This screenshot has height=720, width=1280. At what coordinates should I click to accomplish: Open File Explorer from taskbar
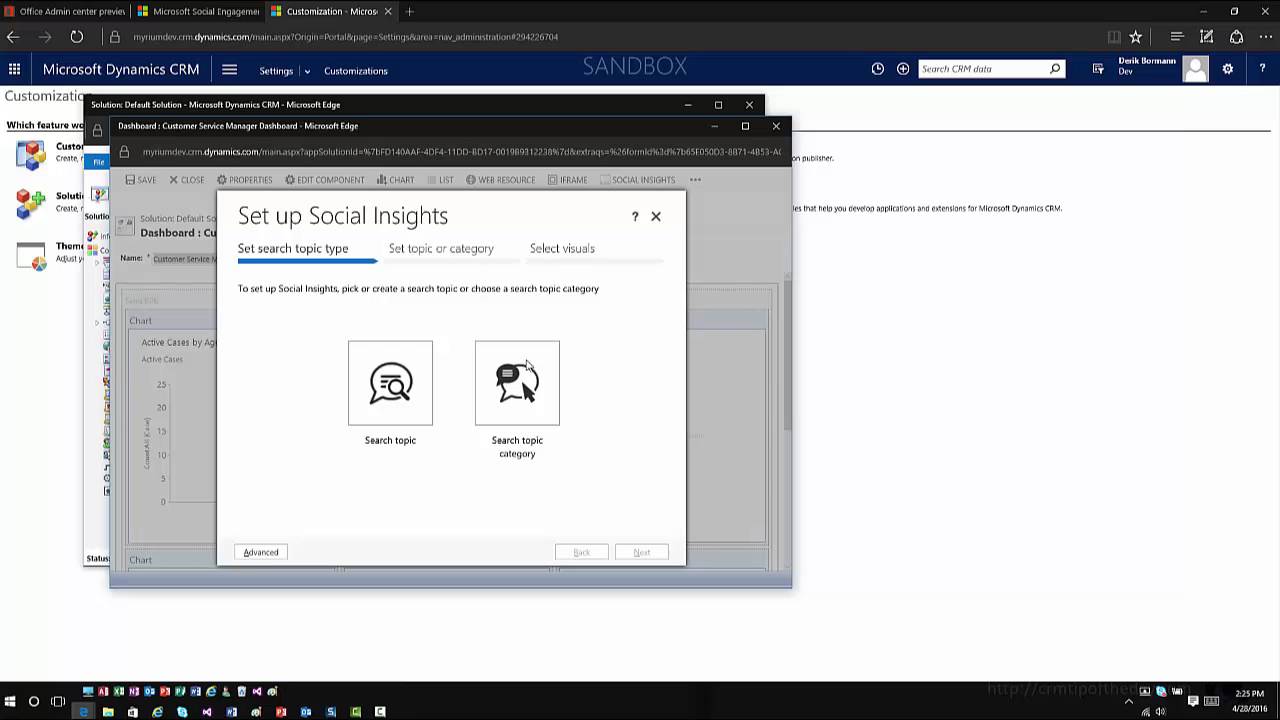[x=108, y=712]
